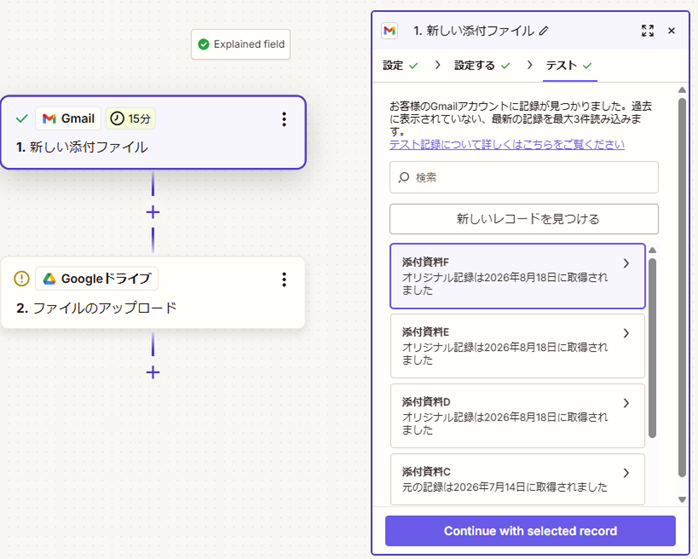698x559 pixels.
Task: Click the Explained field badge
Action: pyautogui.click(x=241, y=45)
